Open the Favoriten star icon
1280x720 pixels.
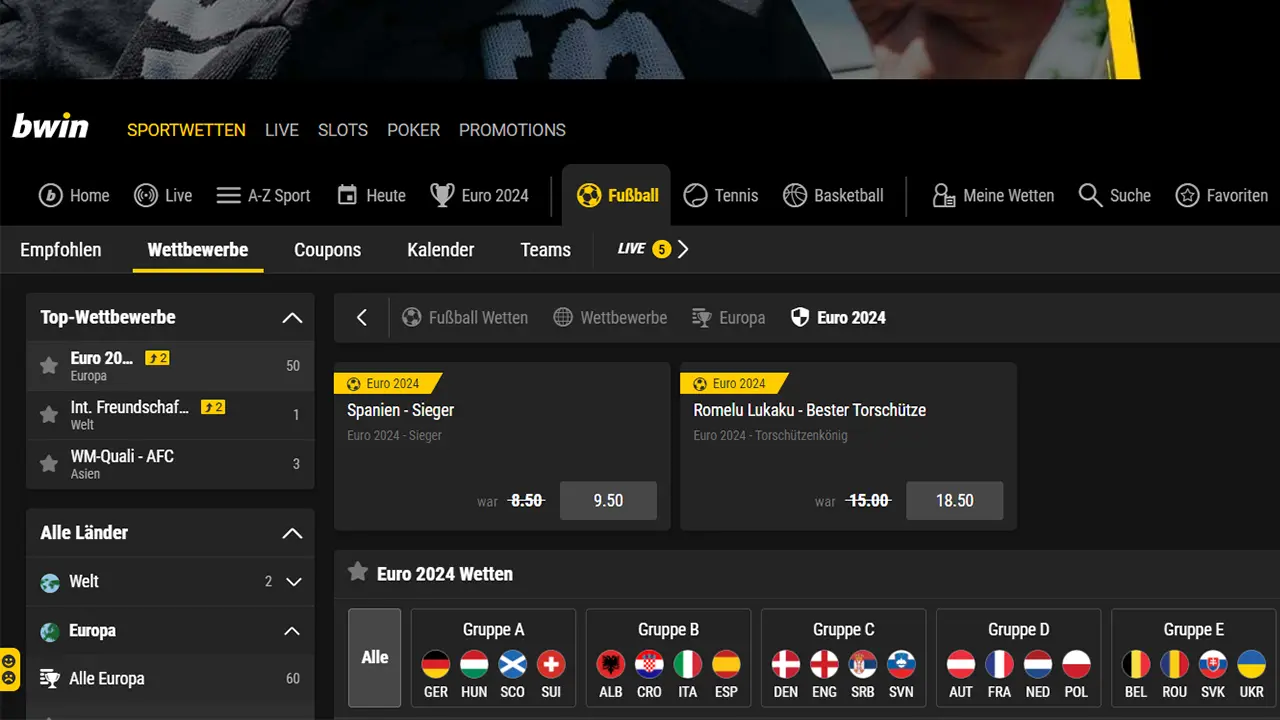coord(1187,196)
